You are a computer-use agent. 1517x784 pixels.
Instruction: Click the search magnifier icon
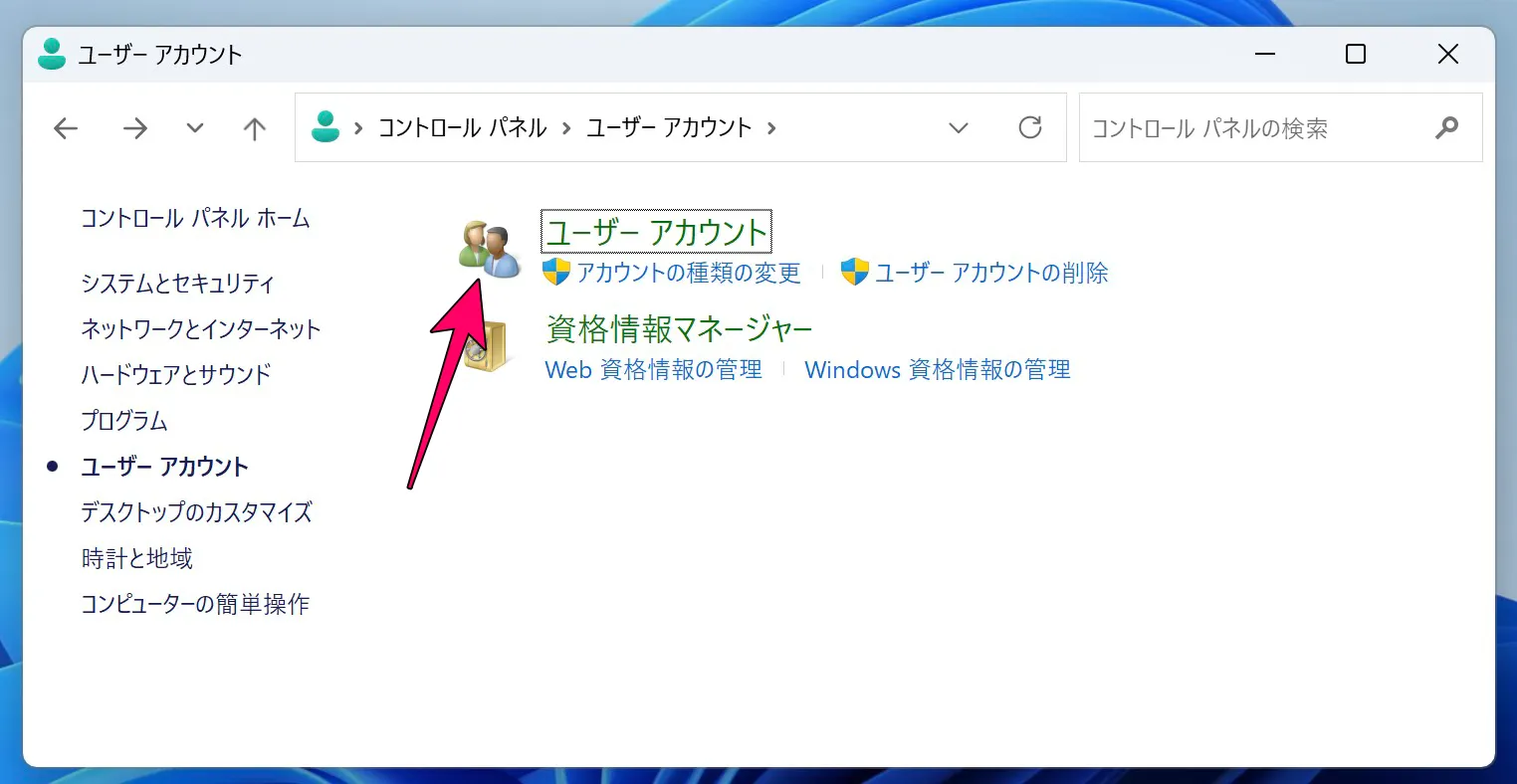coord(1447,127)
